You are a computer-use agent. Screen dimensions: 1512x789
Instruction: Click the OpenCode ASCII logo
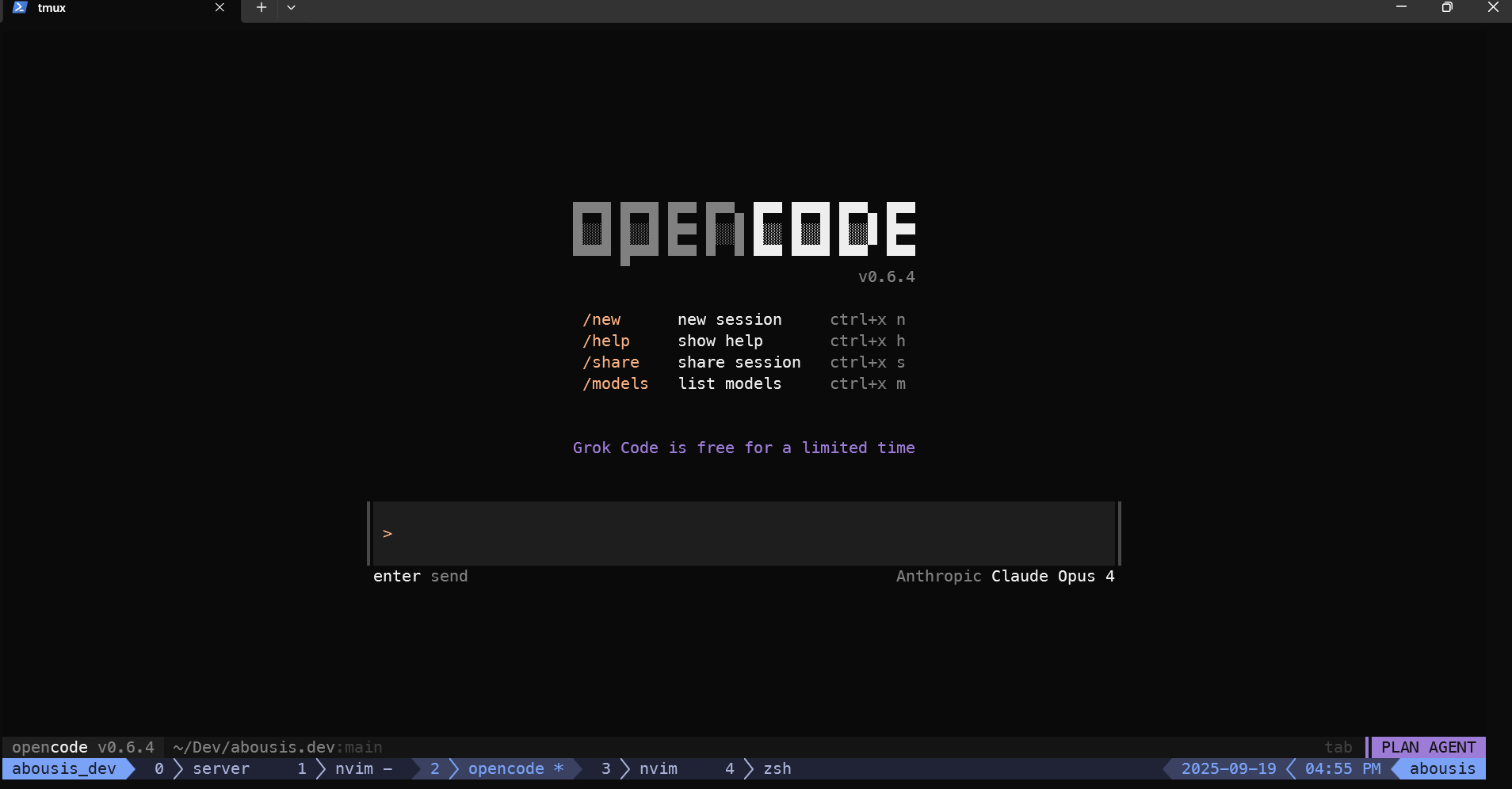743,230
